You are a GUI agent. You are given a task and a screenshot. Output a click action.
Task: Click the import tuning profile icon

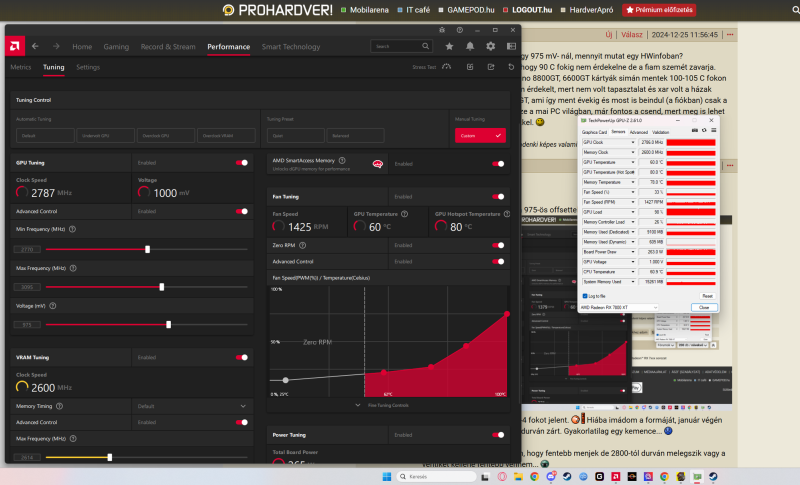pos(470,67)
